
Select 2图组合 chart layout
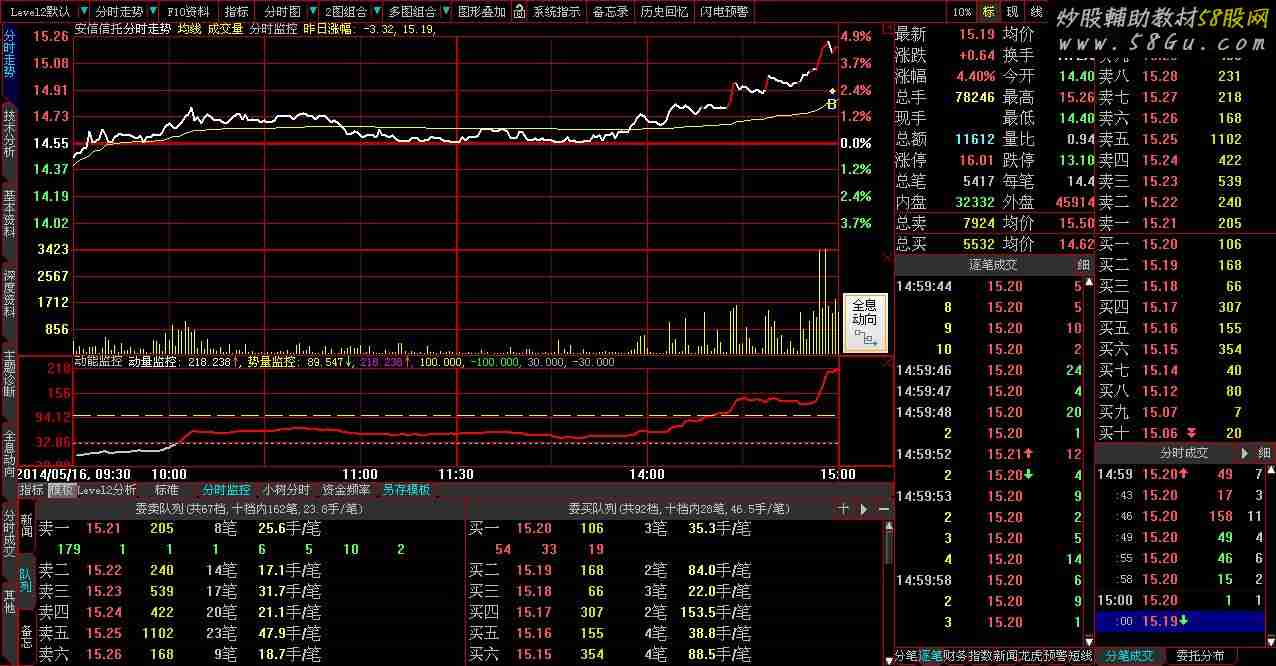[346, 11]
